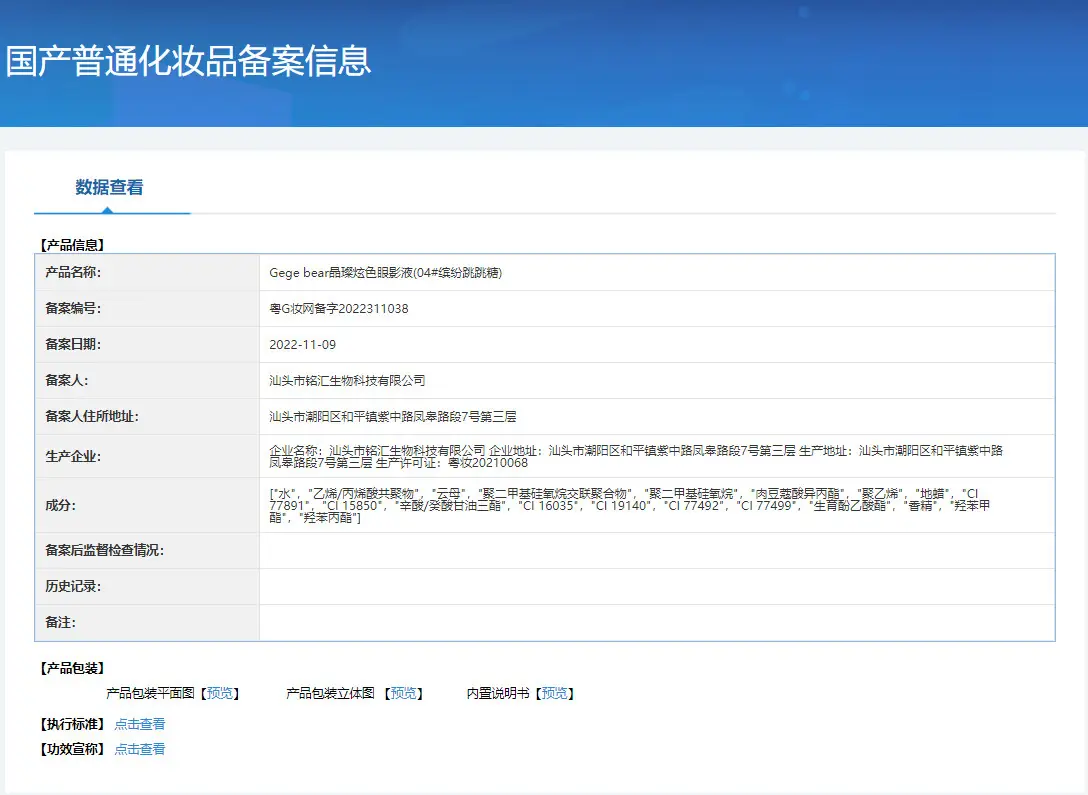Click the page title 国产普通化妆品备案信息
Screen dimensions: 1088x795
pos(189,60)
